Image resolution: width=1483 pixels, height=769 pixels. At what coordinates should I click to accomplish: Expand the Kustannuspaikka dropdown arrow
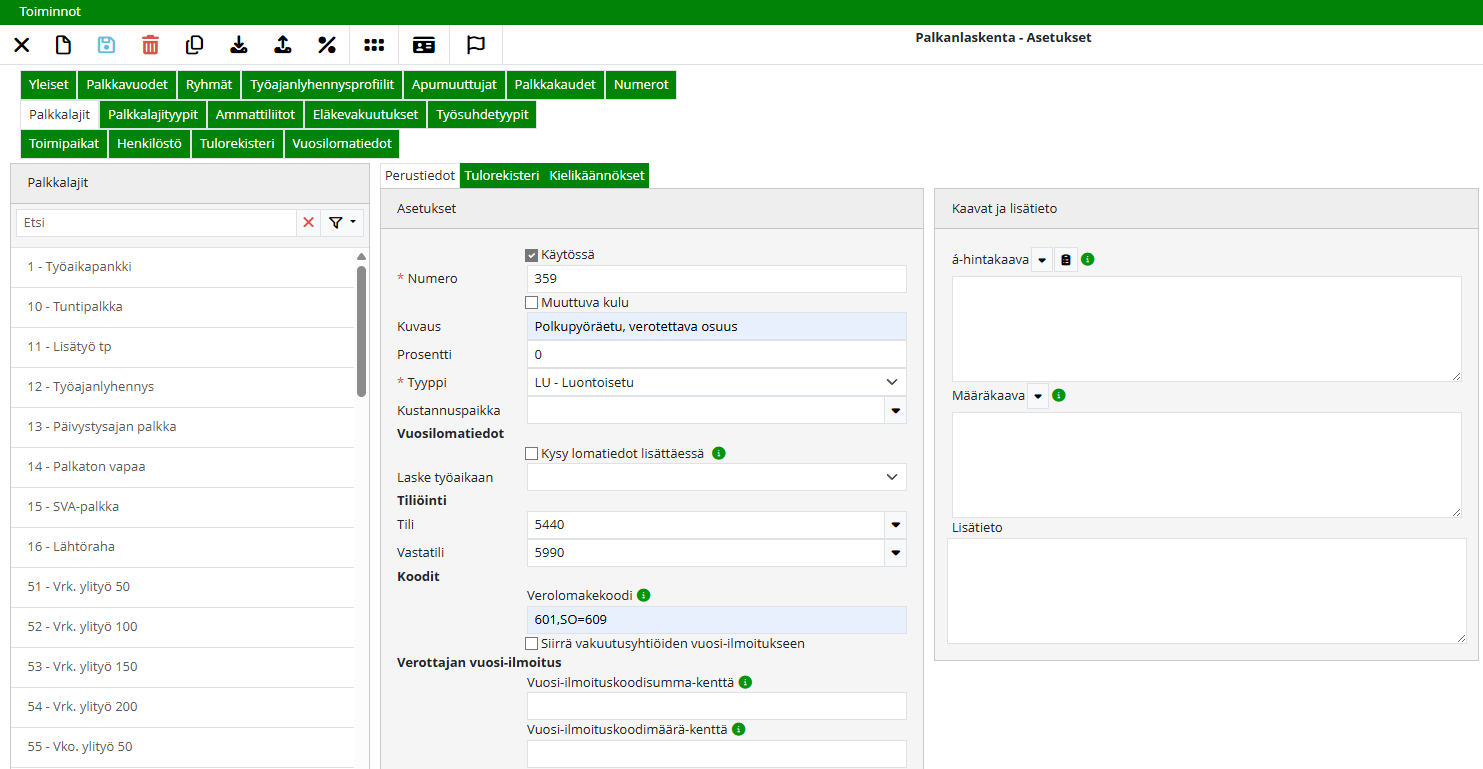[895, 410]
